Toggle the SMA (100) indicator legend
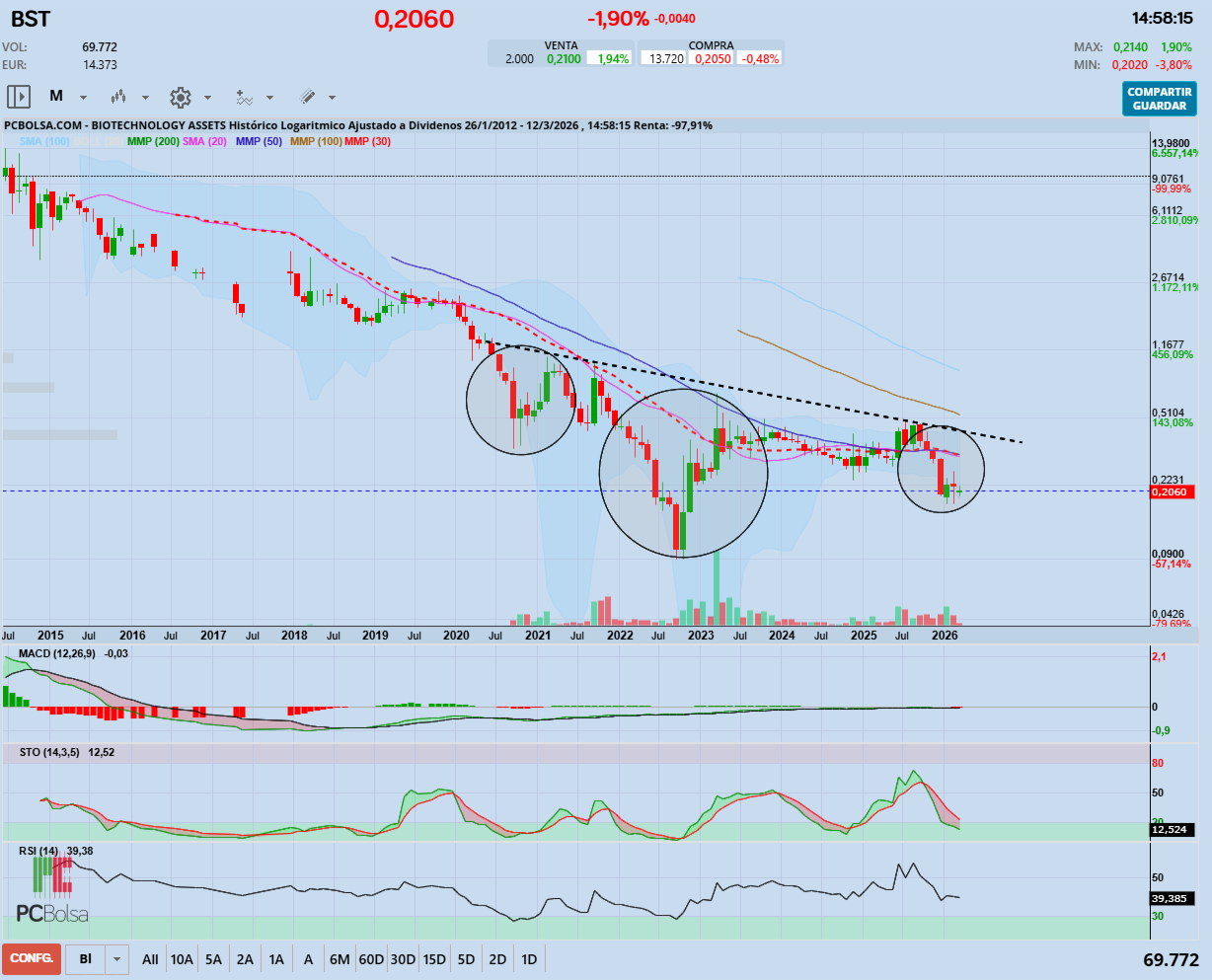1212x980 pixels. click(44, 142)
